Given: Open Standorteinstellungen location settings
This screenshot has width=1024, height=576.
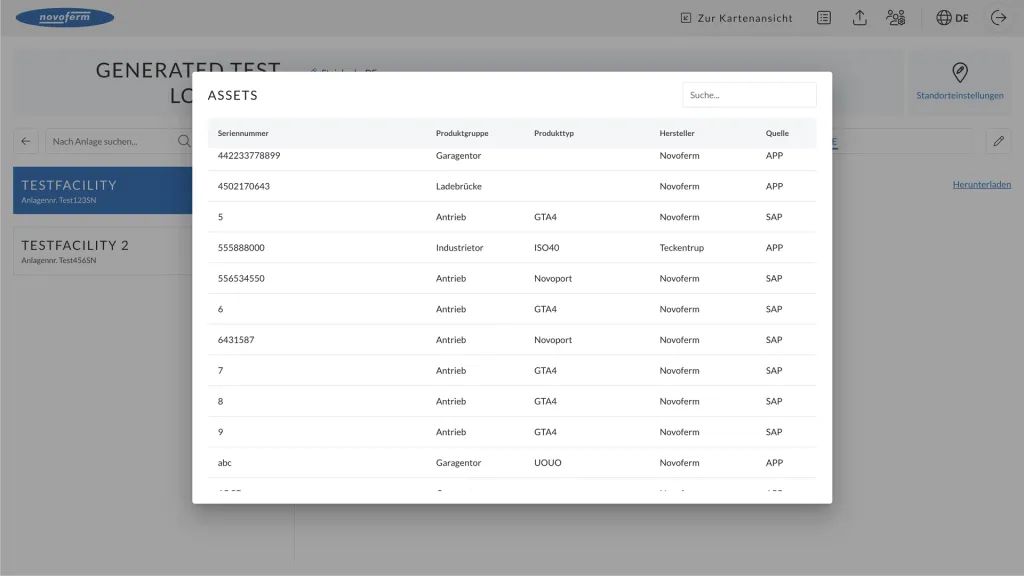Looking at the screenshot, I should [x=959, y=82].
